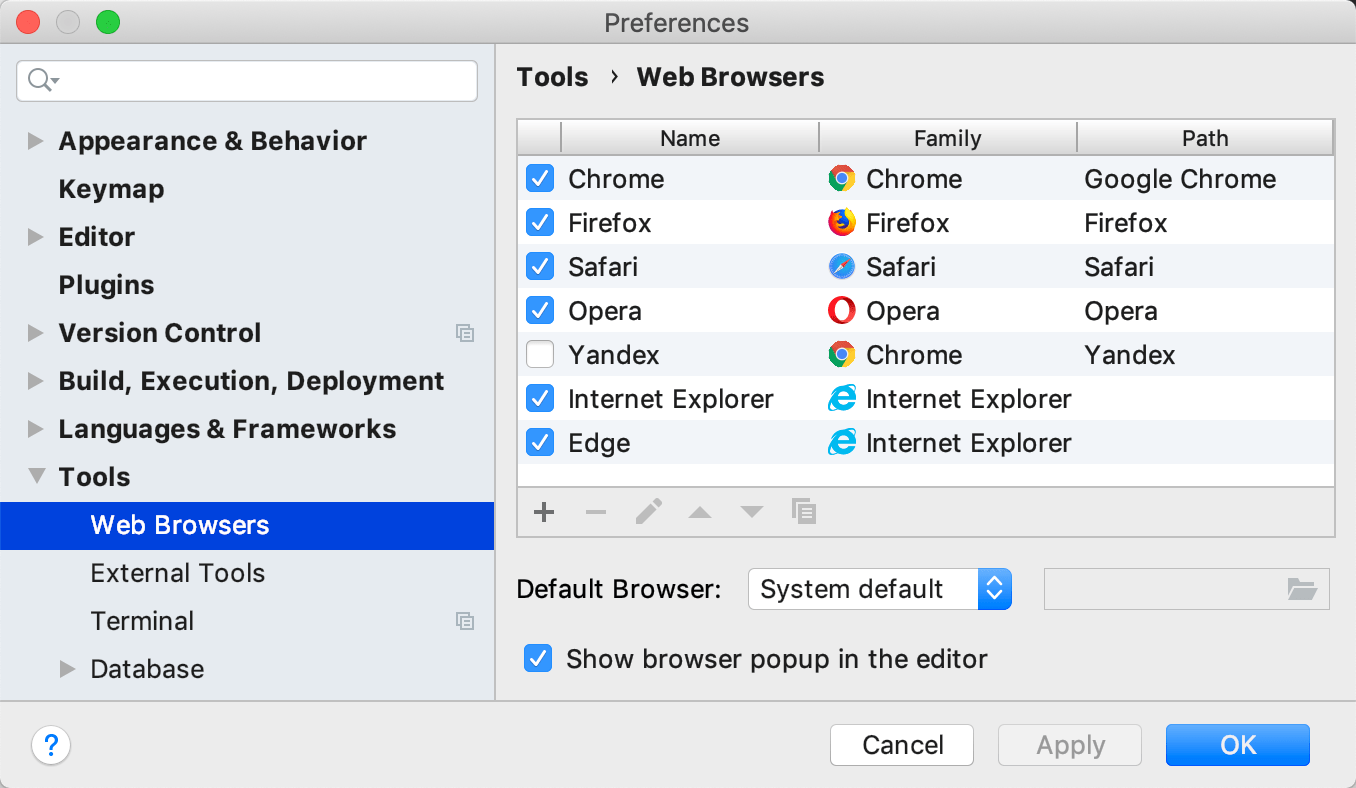Open the Keymap settings page

(110, 188)
